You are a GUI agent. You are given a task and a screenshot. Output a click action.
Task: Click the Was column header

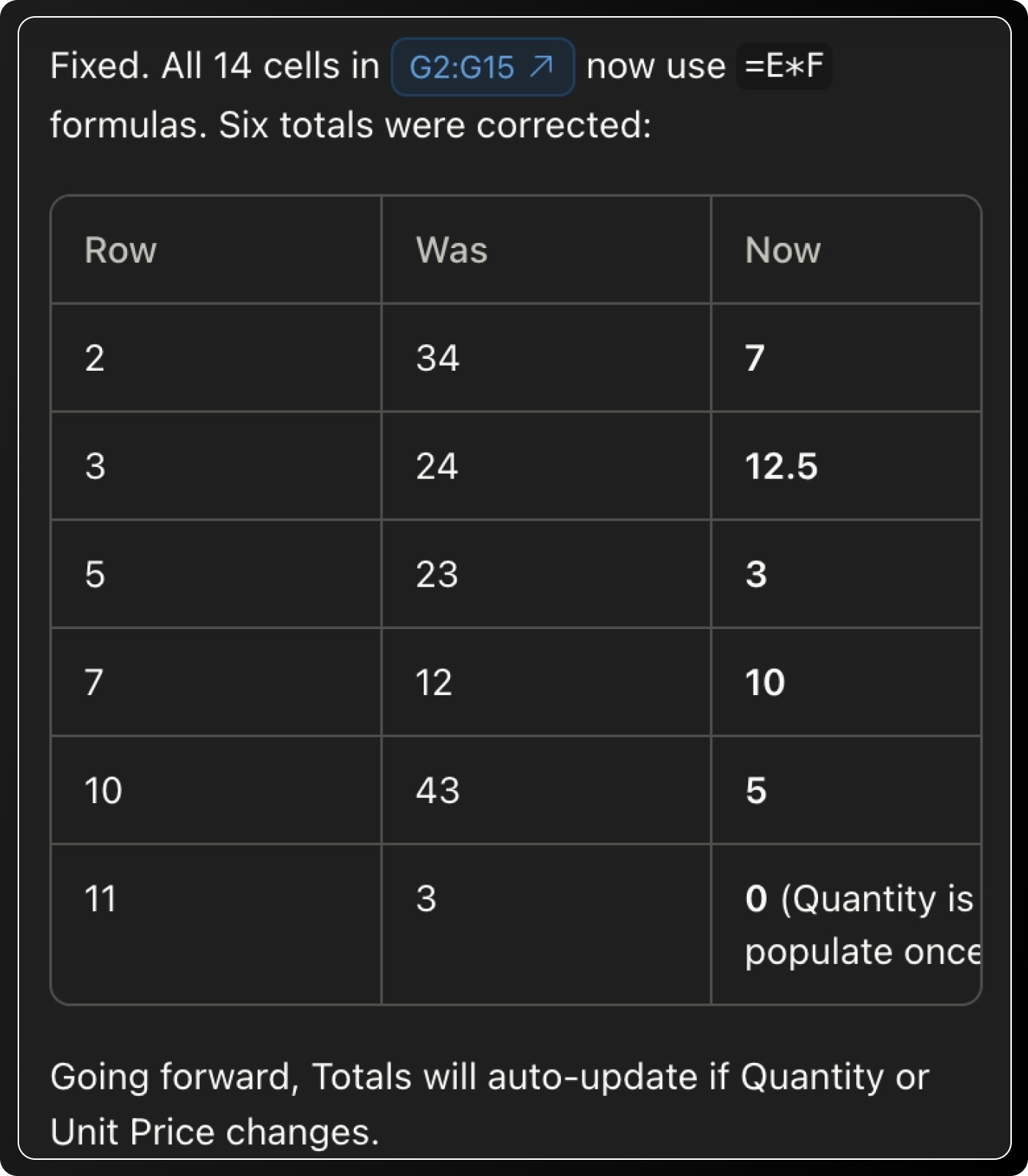coord(452,250)
